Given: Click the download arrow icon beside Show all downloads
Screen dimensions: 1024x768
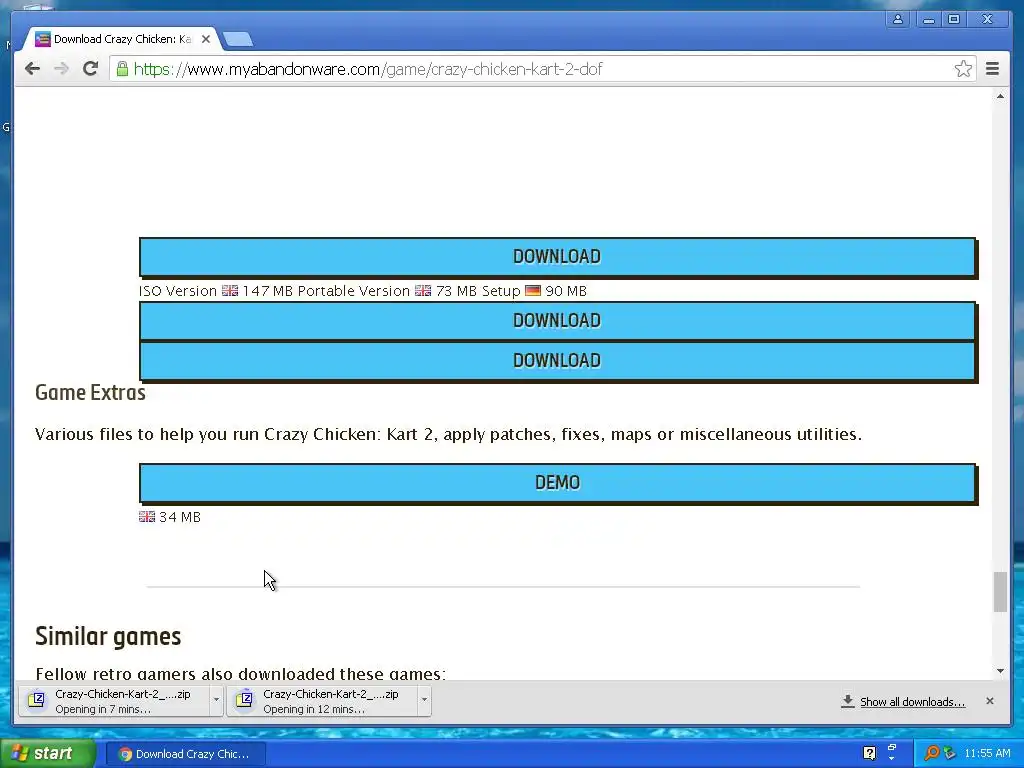Looking at the screenshot, I should click(848, 701).
